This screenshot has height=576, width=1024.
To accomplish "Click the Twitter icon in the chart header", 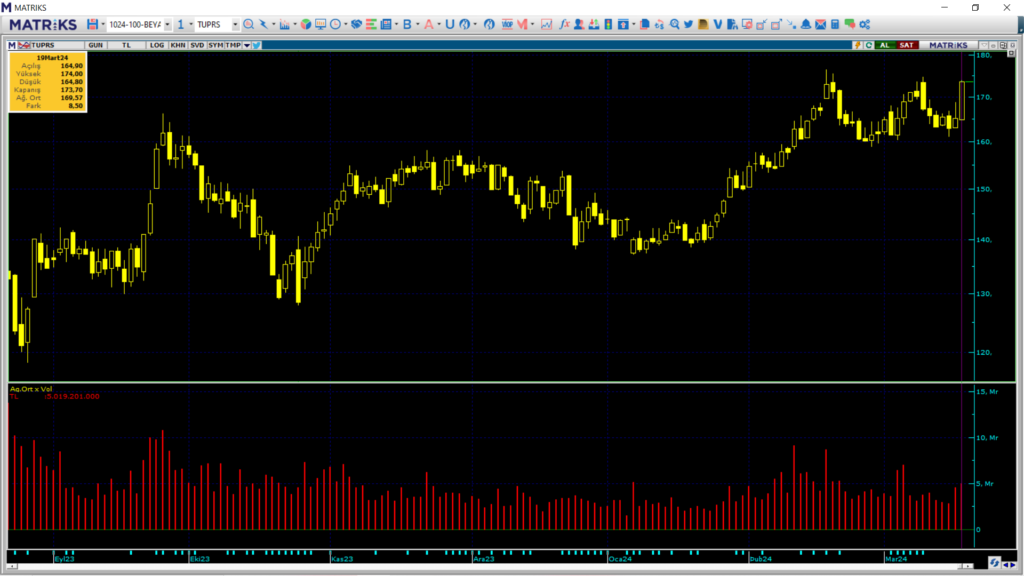I will pos(257,45).
